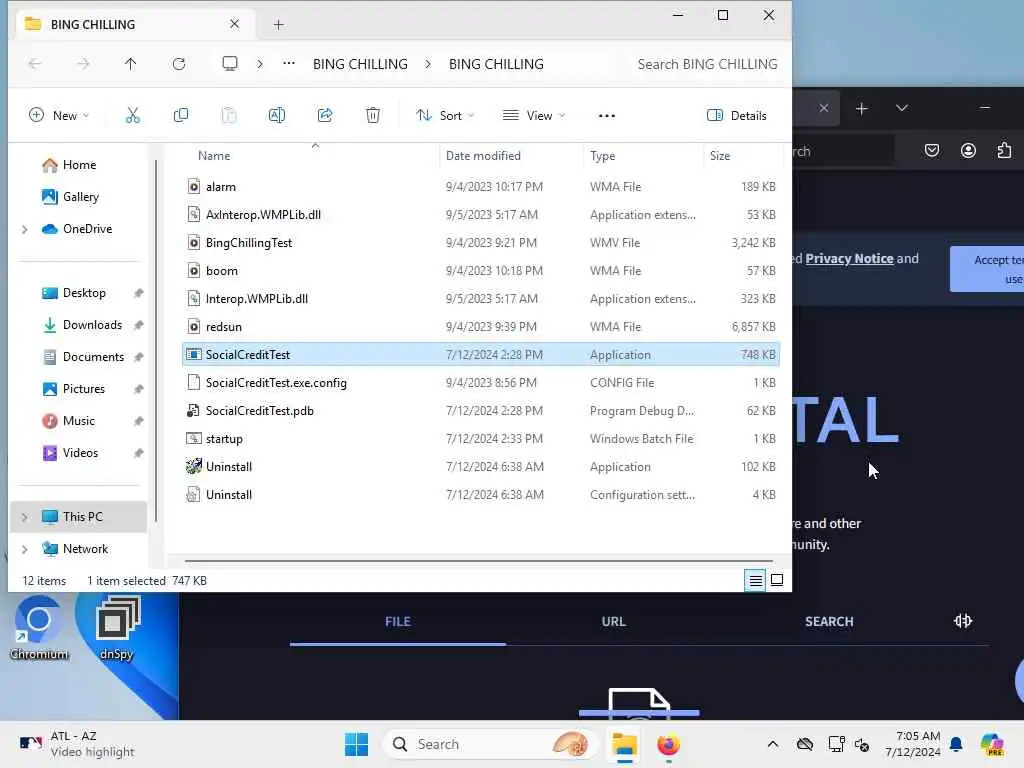Select the BingChillingTest WMV file
The image size is (1024, 768).
point(481,243)
